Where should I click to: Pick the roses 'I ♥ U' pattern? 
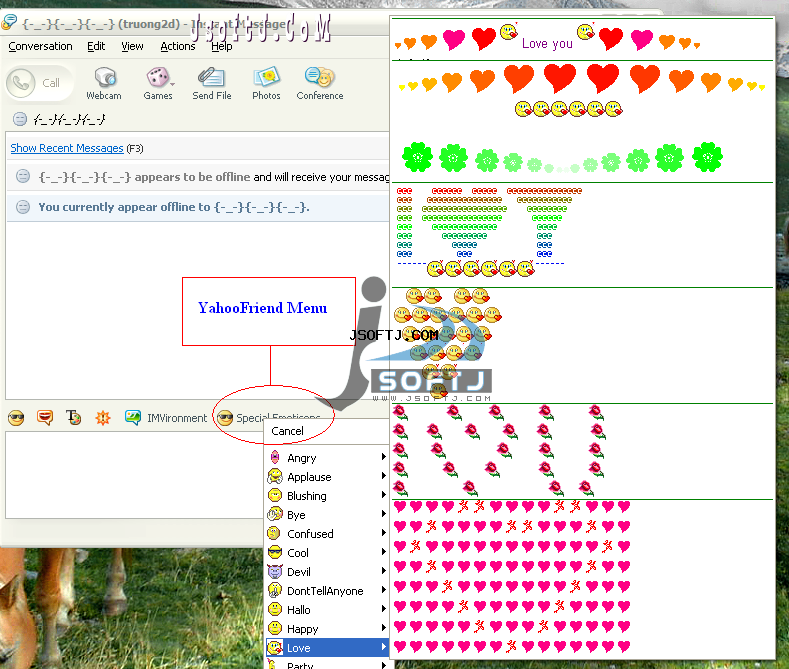499,450
